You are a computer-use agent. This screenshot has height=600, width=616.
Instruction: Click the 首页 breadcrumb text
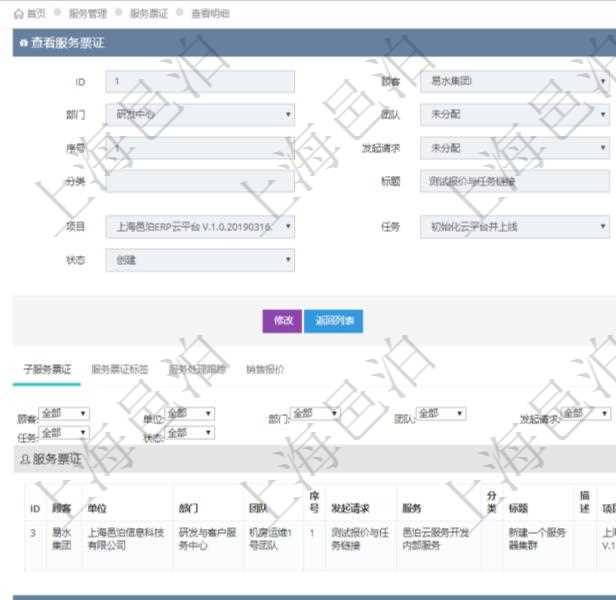click(x=37, y=14)
